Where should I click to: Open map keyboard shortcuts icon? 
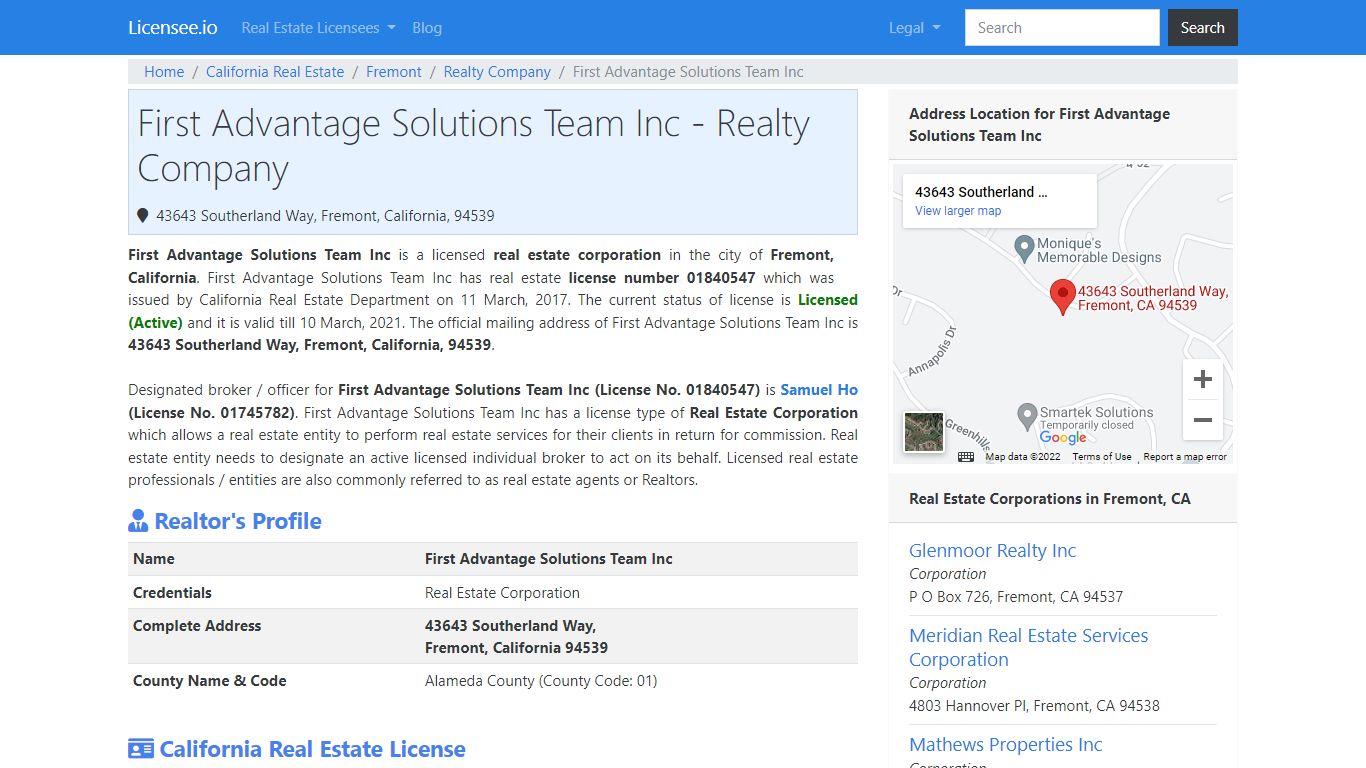966,457
